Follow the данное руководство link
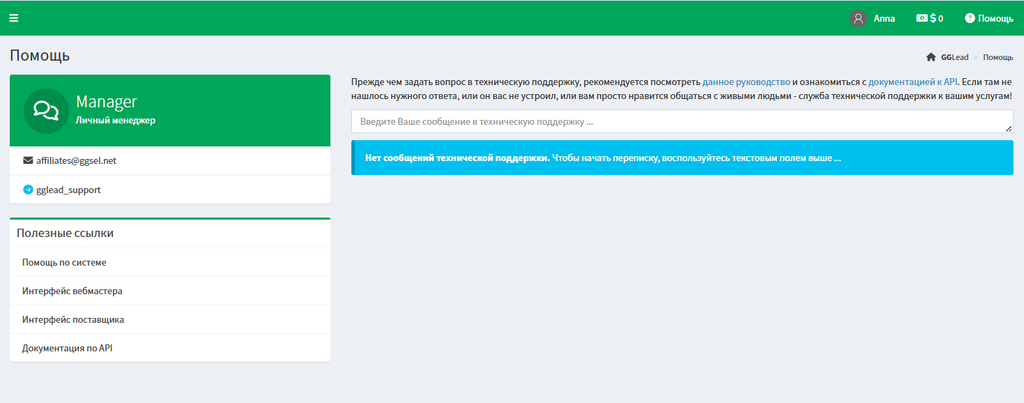Viewport: 1024px width, 403px height. click(746, 82)
